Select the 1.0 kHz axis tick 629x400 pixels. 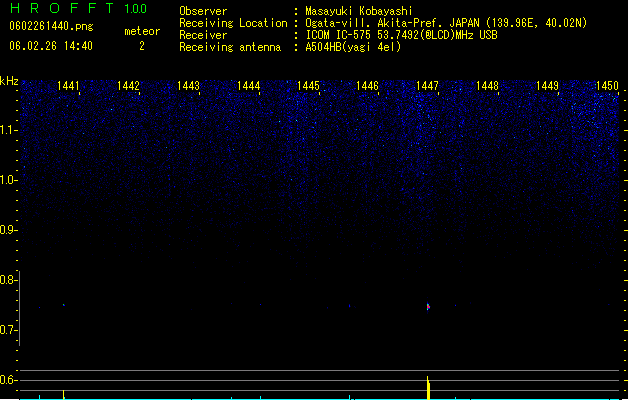8,180
